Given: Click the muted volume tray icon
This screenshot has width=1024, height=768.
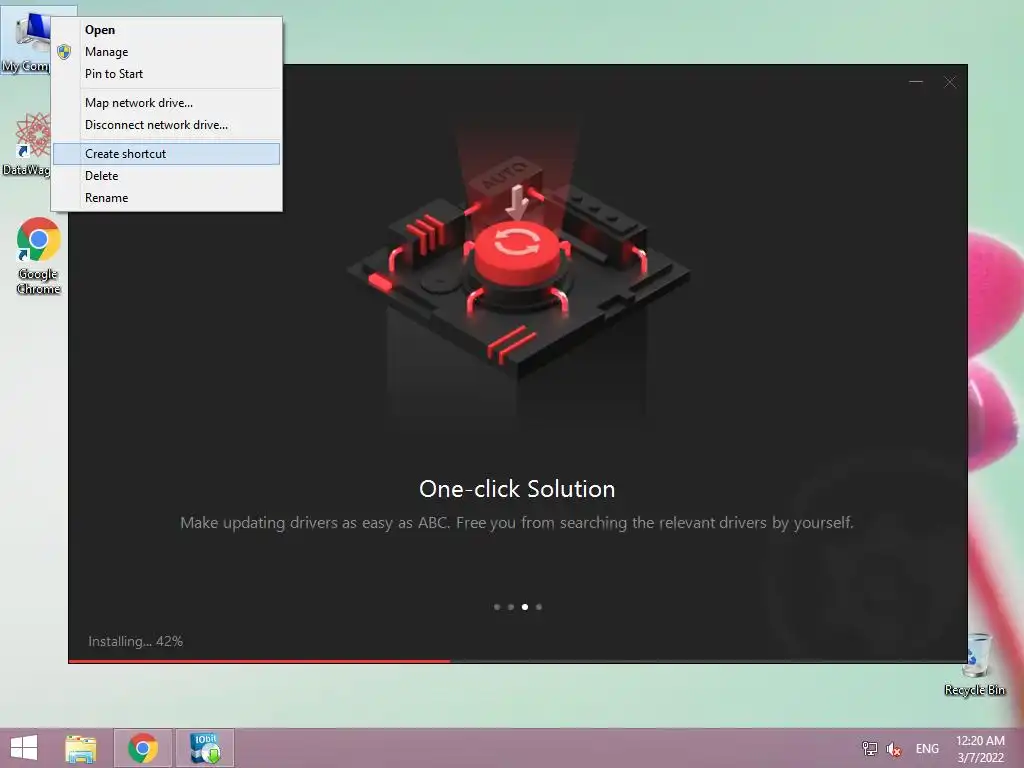Looking at the screenshot, I should (894, 748).
